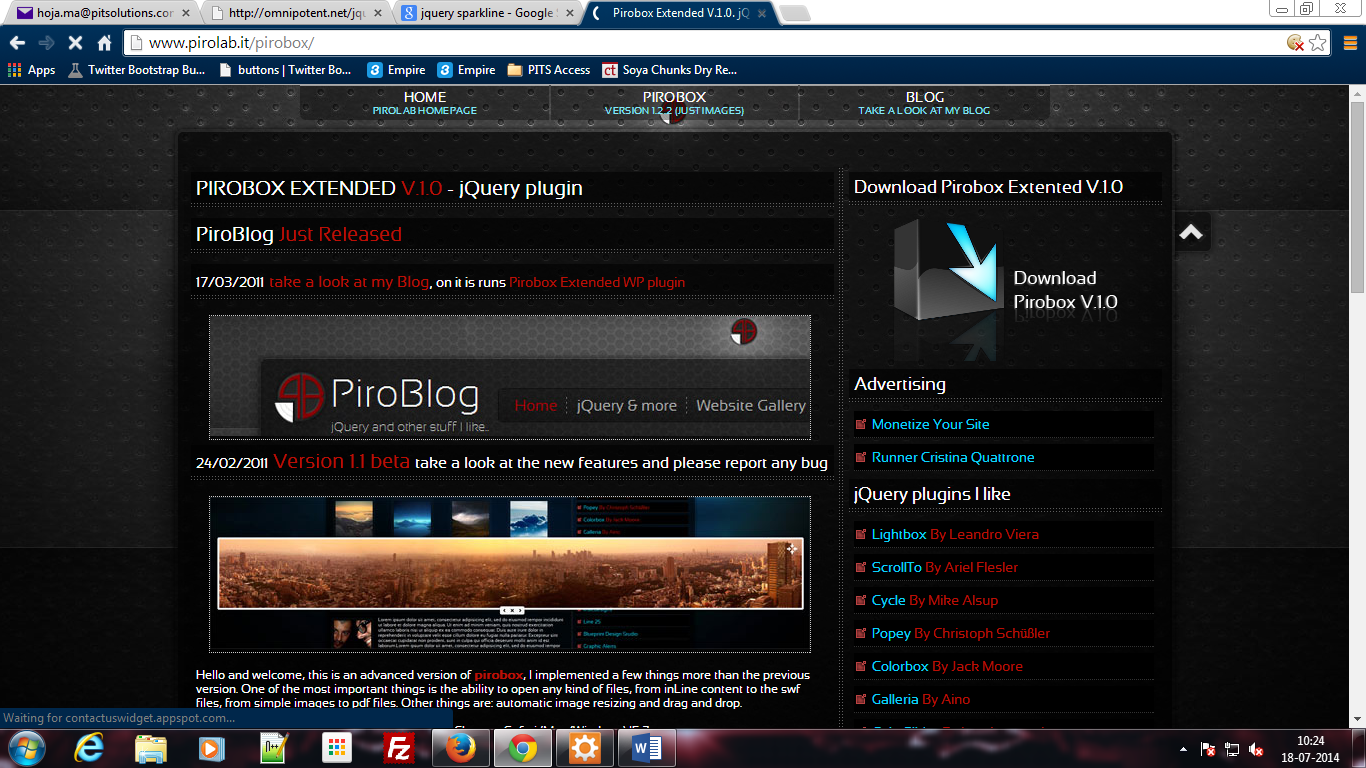Open the Soya Chunks Dry Re... bookmark
1366x768 pixels.
(669, 70)
